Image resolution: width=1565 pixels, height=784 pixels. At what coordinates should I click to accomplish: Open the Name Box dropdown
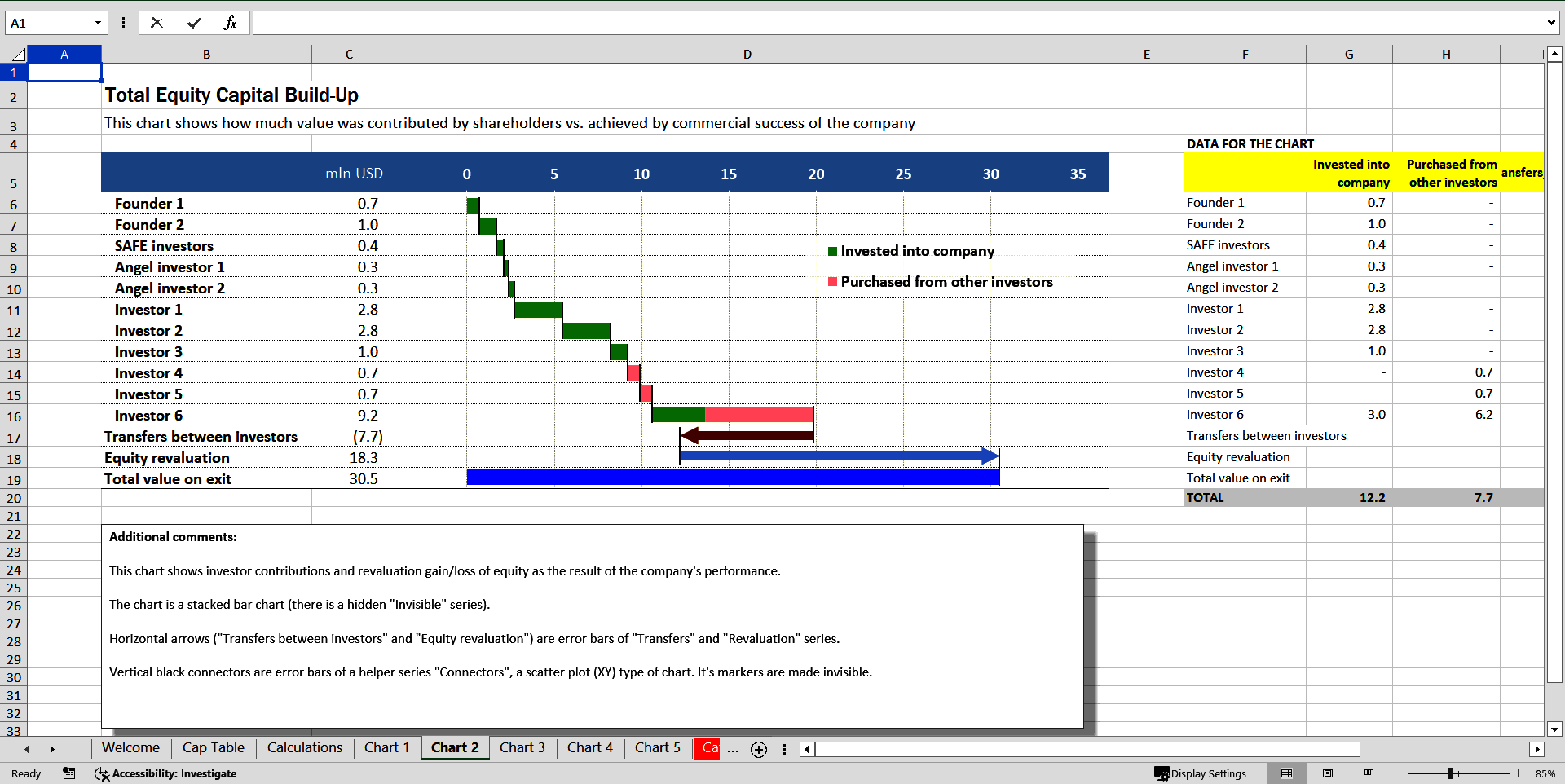coord(98,23)
